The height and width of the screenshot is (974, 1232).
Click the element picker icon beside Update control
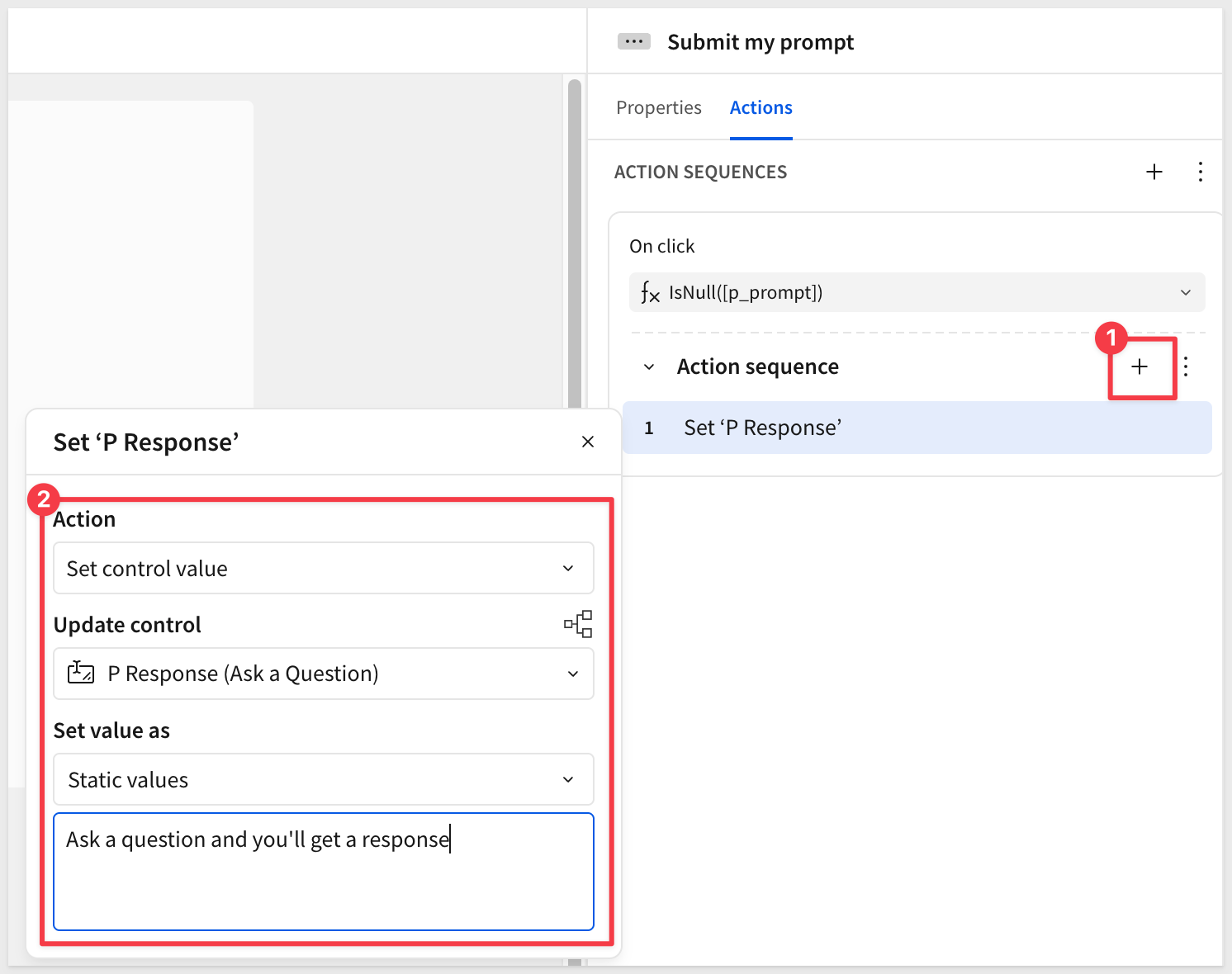point(578,624)
